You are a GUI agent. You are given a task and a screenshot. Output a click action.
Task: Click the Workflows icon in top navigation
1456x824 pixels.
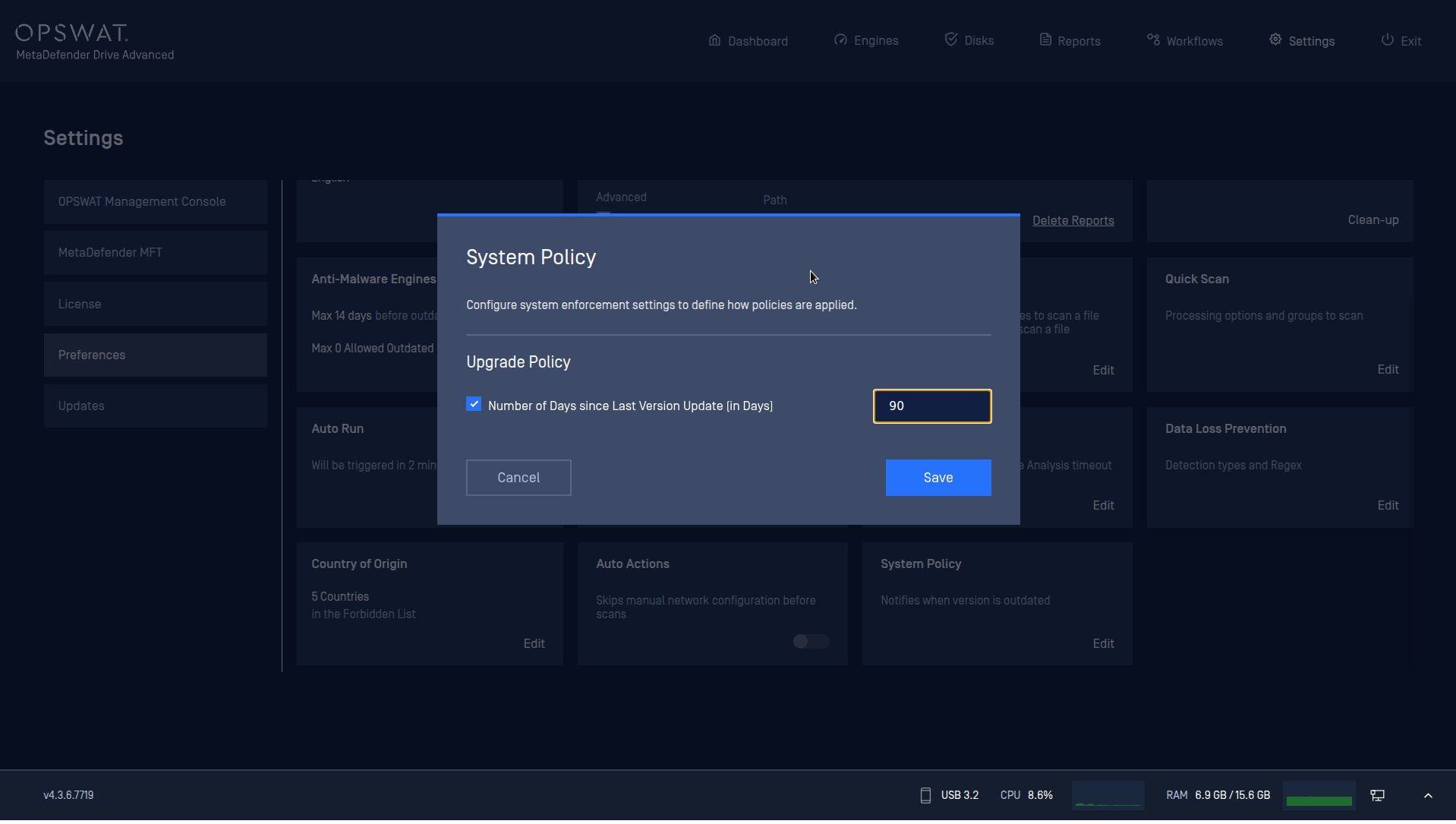(x=1153, y=40)
